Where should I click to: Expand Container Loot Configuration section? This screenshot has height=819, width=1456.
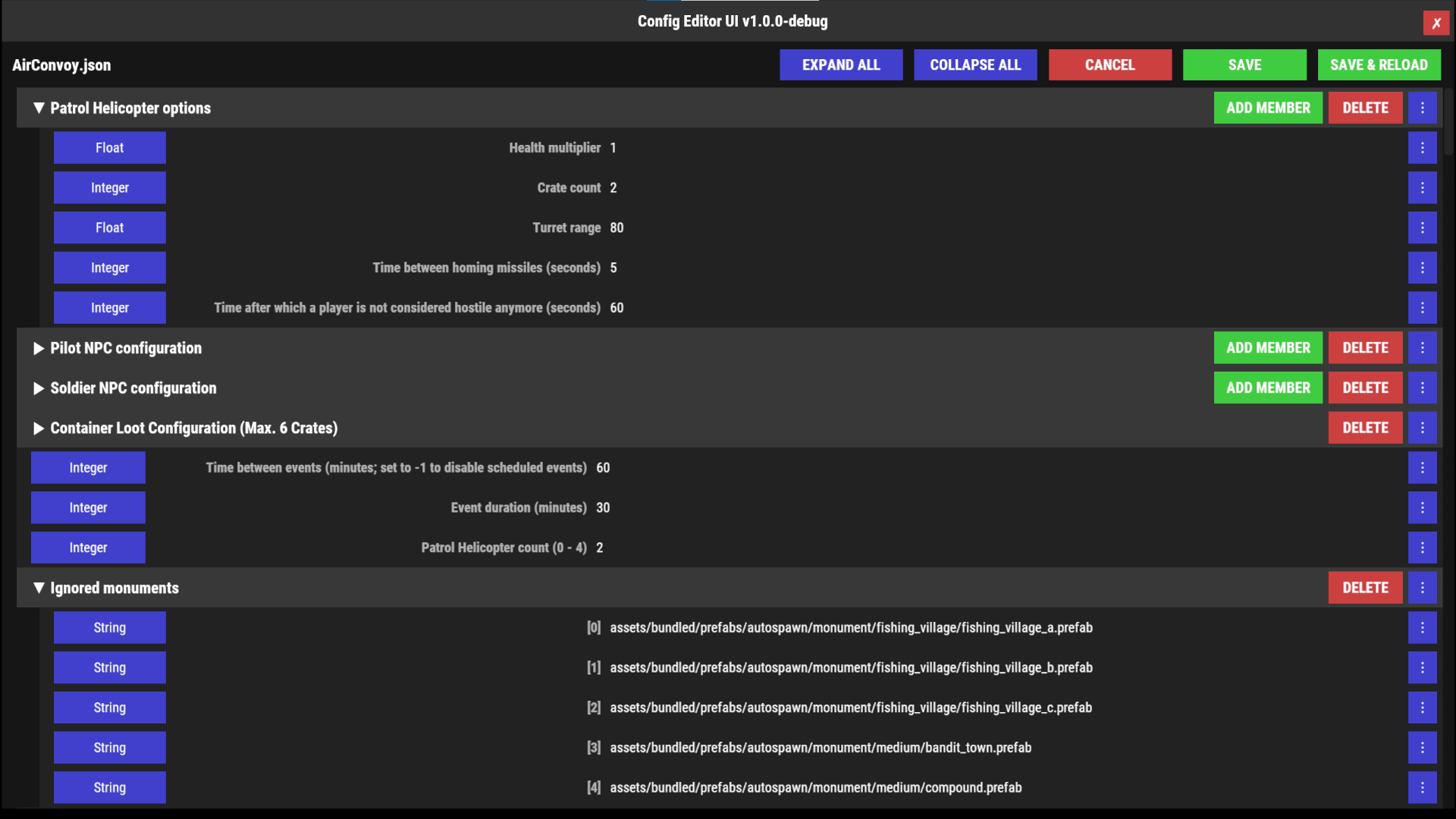pyautogui.click(x=39, y=428)
